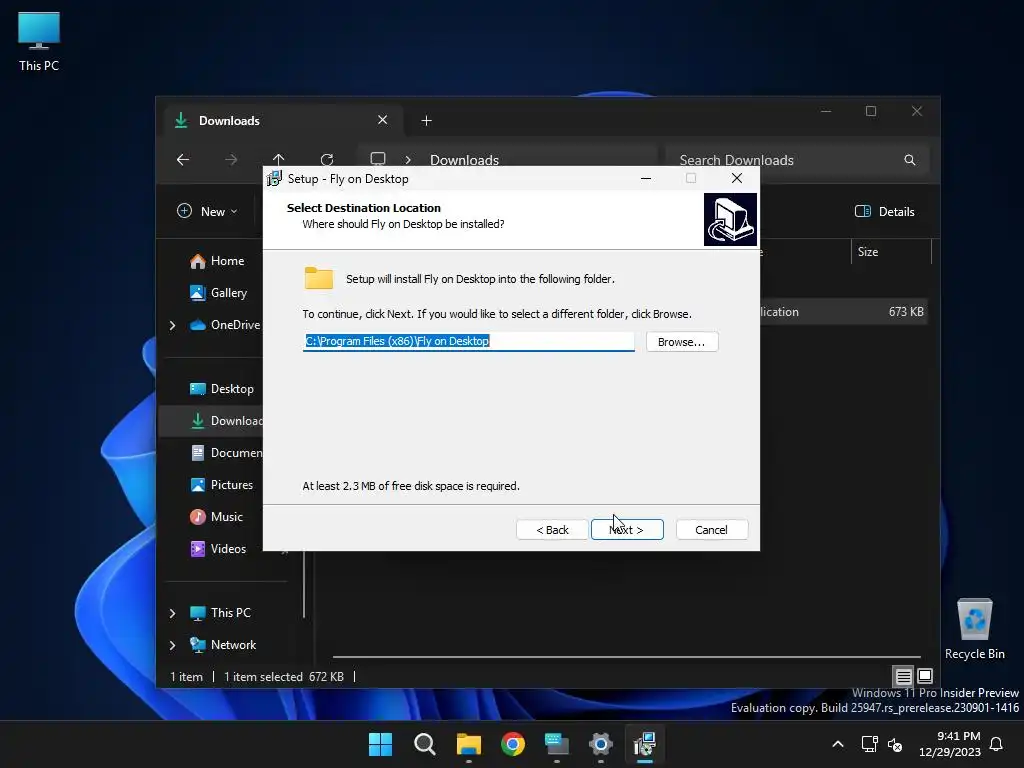
Task: Select the Downloads tab in File Explorer
Action: pyautogui.click(x=282, y=120)
